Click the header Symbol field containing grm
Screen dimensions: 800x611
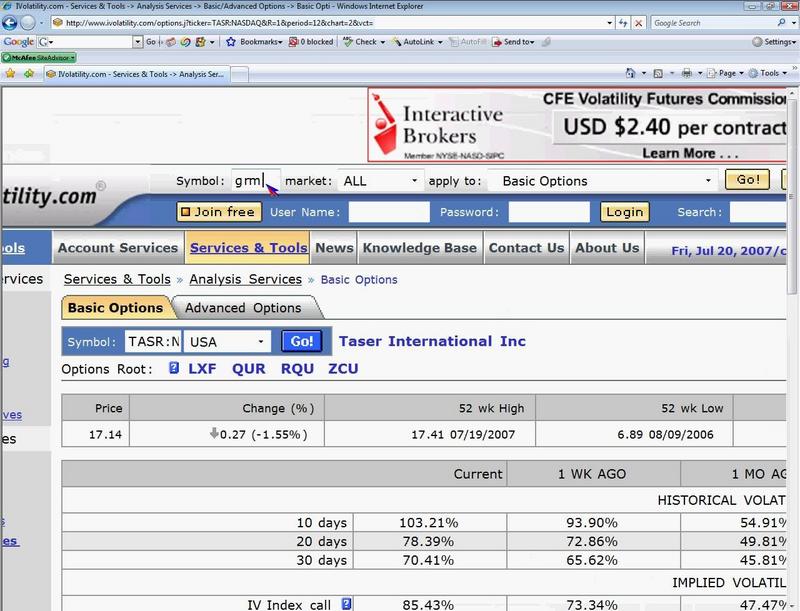[x=256, y=181]
